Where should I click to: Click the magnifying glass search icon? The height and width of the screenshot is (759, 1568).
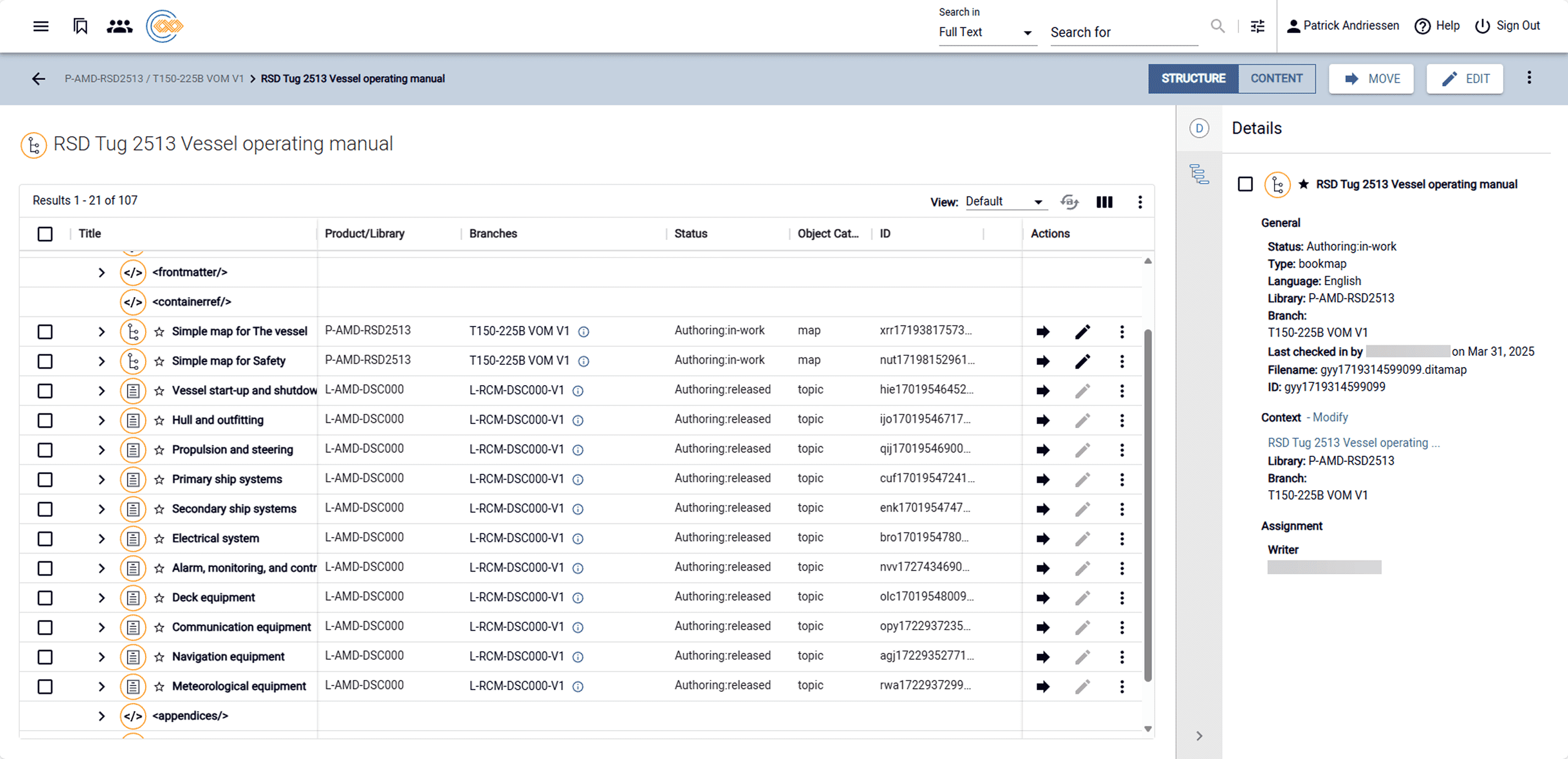coord(1217,26)
